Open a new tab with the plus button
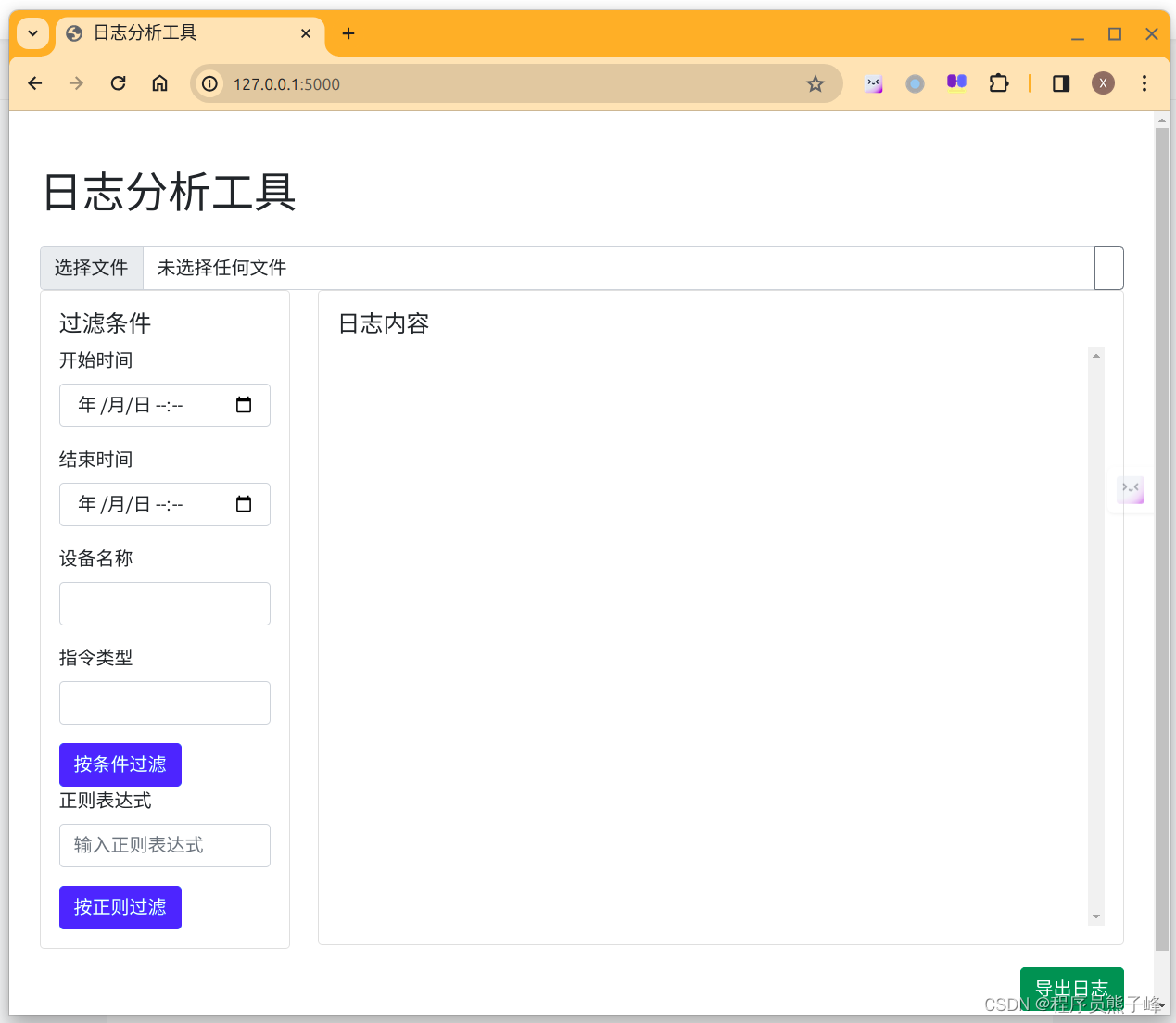Image resolution: width=1176 pixels, height=1023 pixels. tap(348, 33)
